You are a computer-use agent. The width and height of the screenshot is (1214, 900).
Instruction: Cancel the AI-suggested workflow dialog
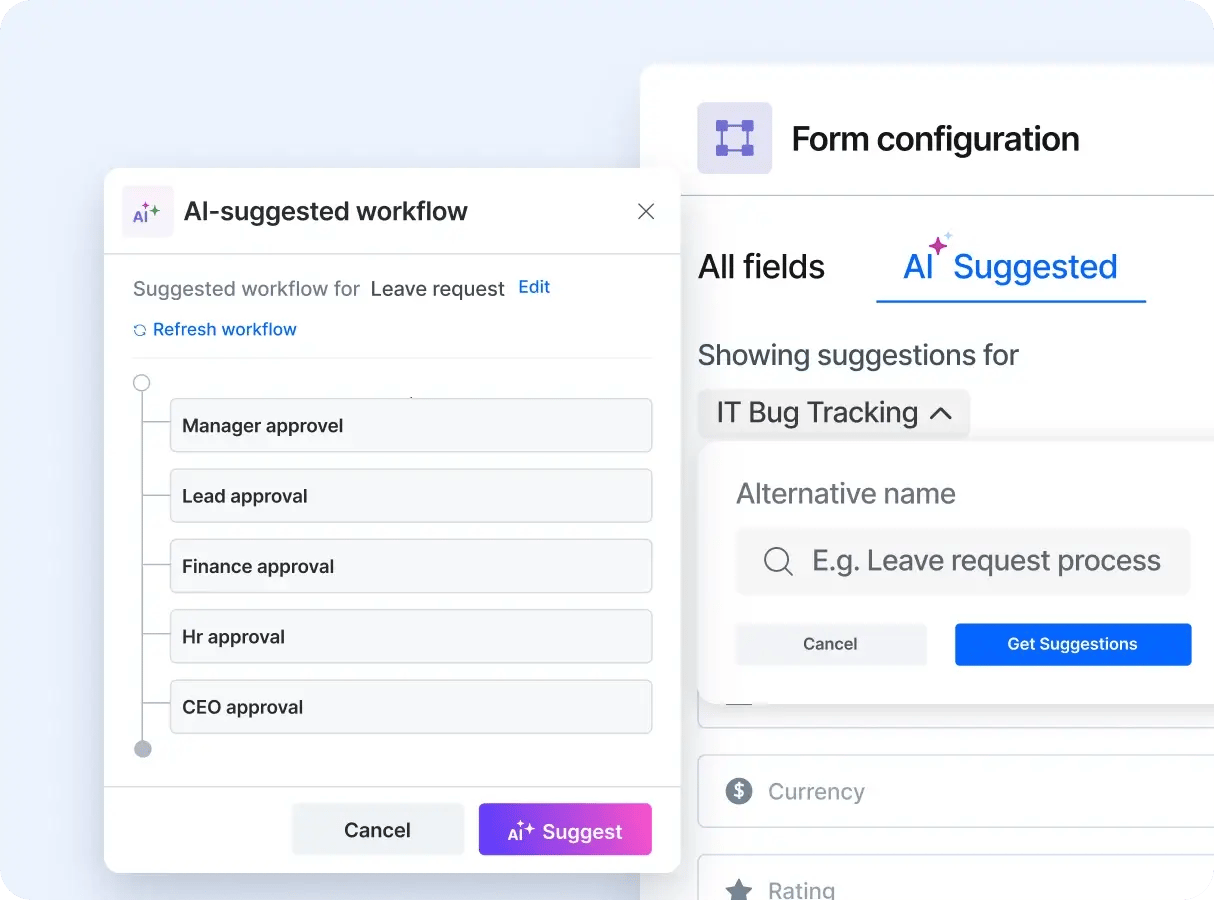tap(378, 829)
